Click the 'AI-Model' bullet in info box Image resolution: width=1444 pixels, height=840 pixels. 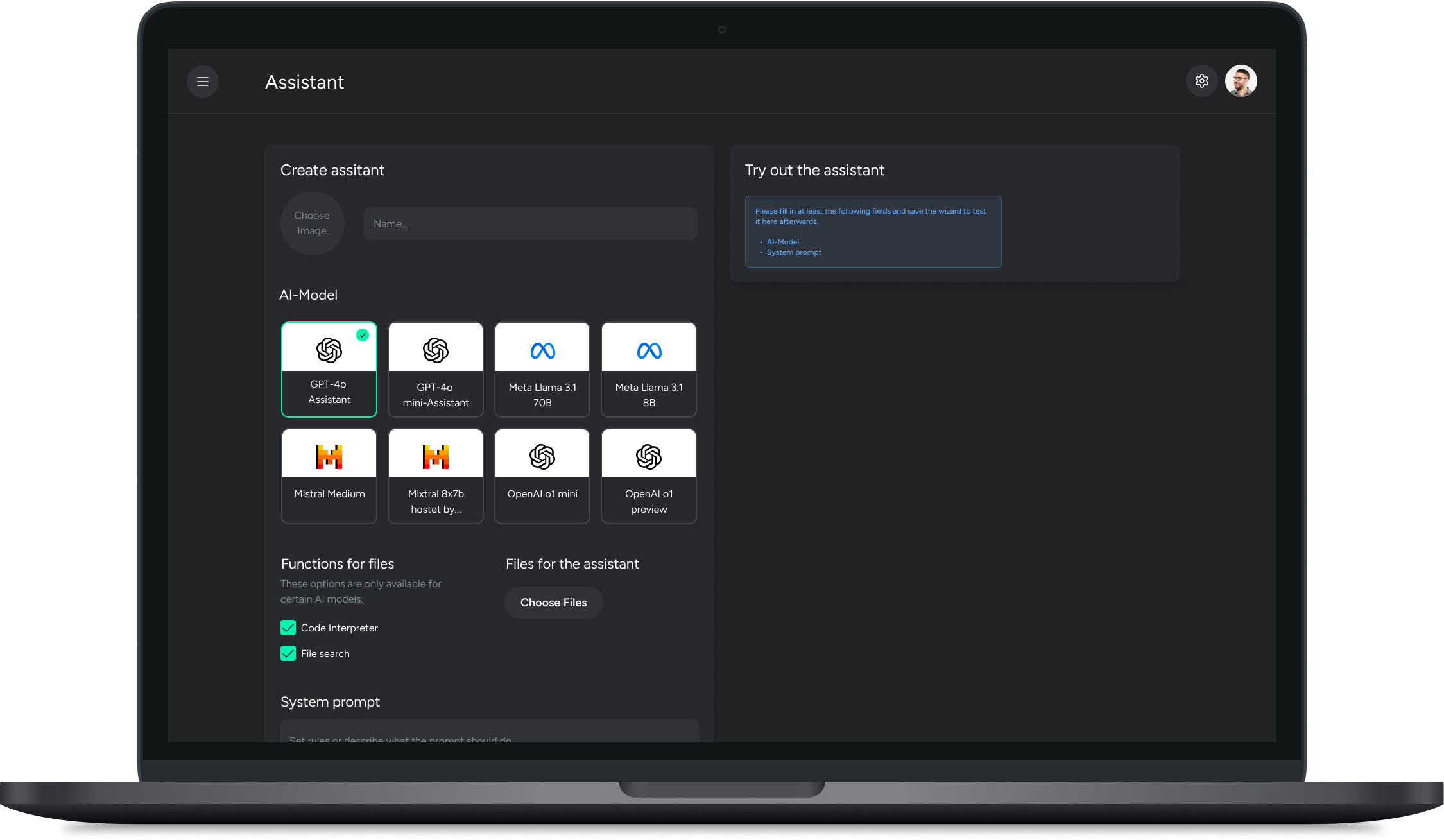coord(783,242)
